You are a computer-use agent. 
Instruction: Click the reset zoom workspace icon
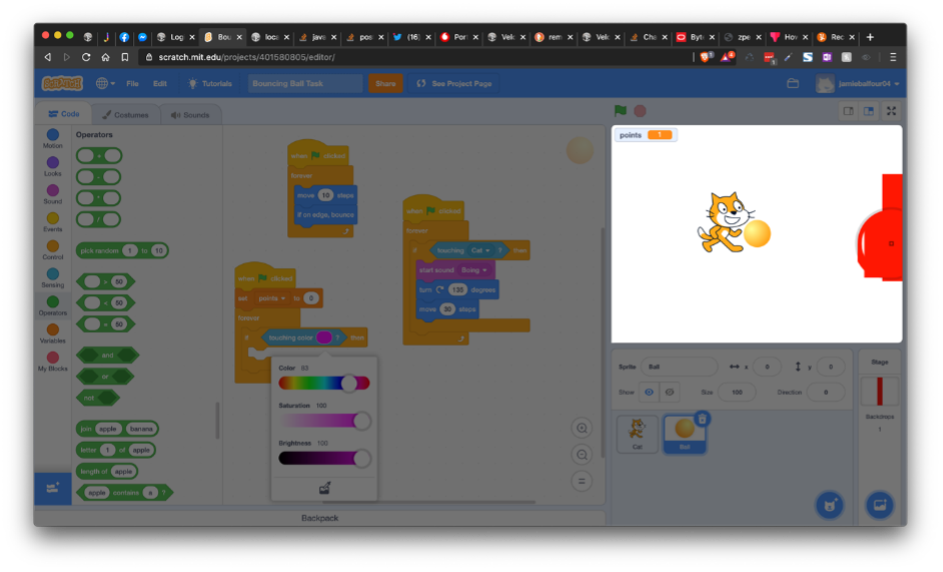coord(582,481)
